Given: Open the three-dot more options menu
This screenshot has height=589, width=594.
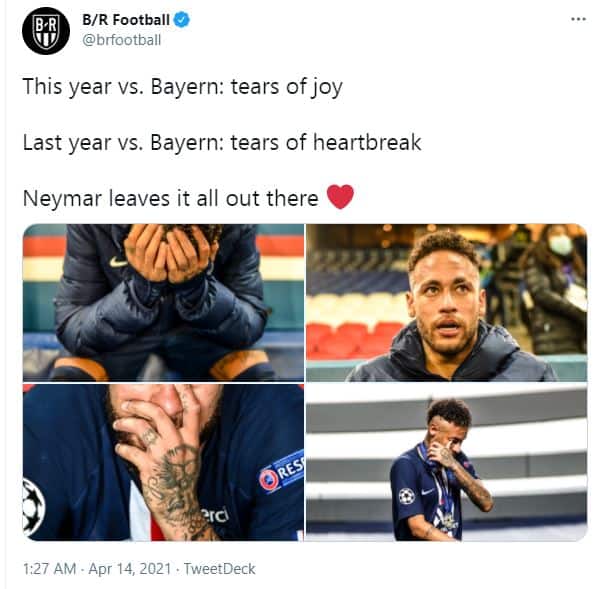Looking at the screenshot, I should pos(578,19).
